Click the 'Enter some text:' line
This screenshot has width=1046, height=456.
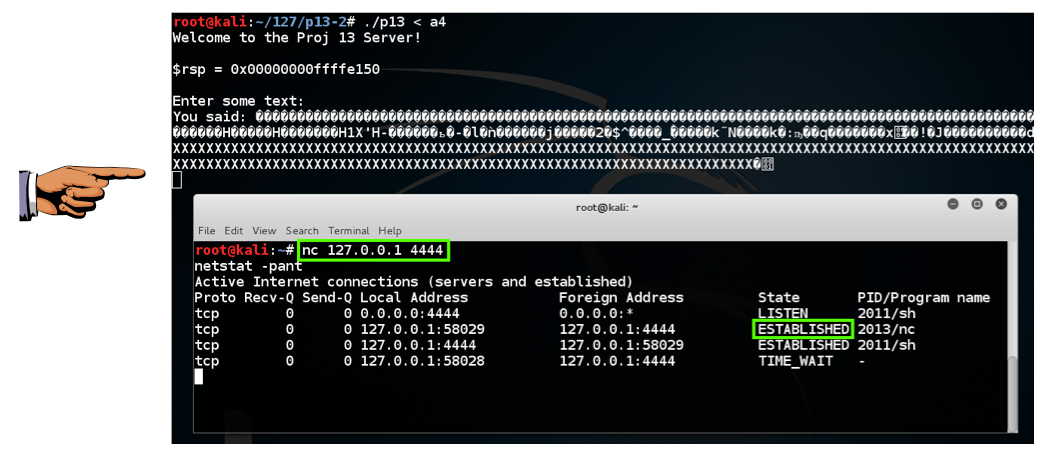[x=238, y=101]
